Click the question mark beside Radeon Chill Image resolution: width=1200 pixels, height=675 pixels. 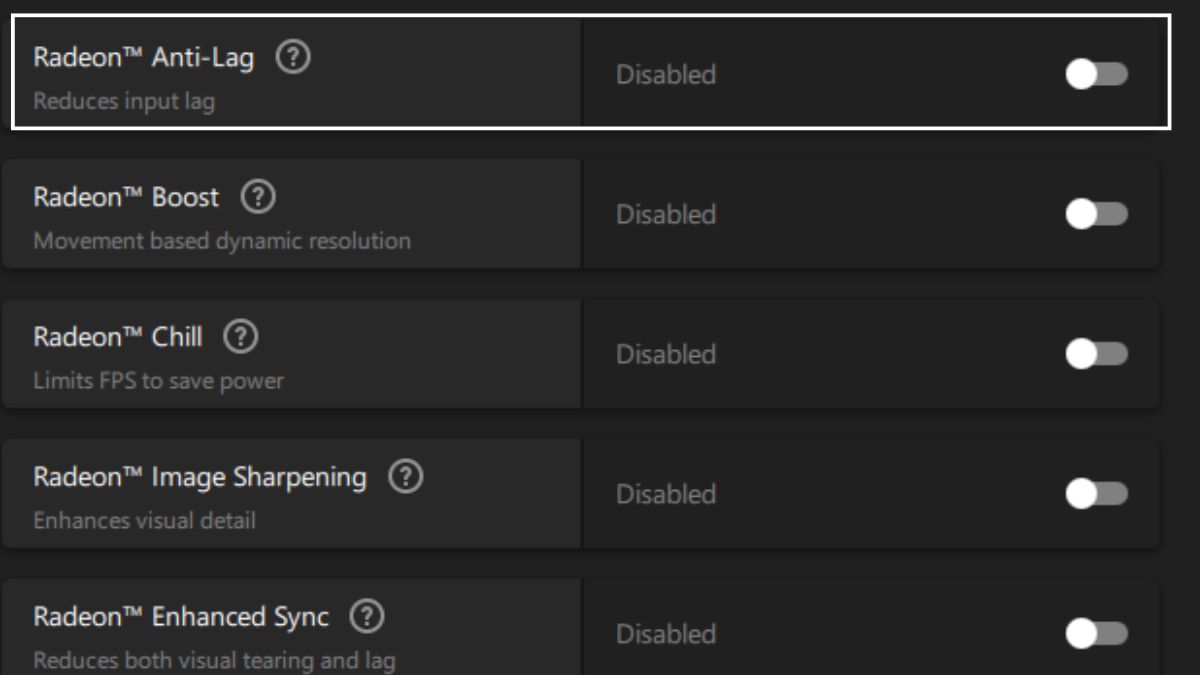pos(241,337)
